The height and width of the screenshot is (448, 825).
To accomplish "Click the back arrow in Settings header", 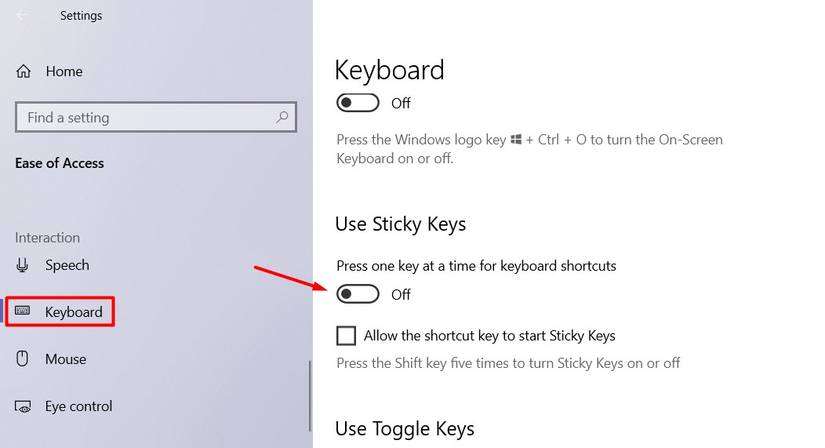I will (x=23, y=16).
